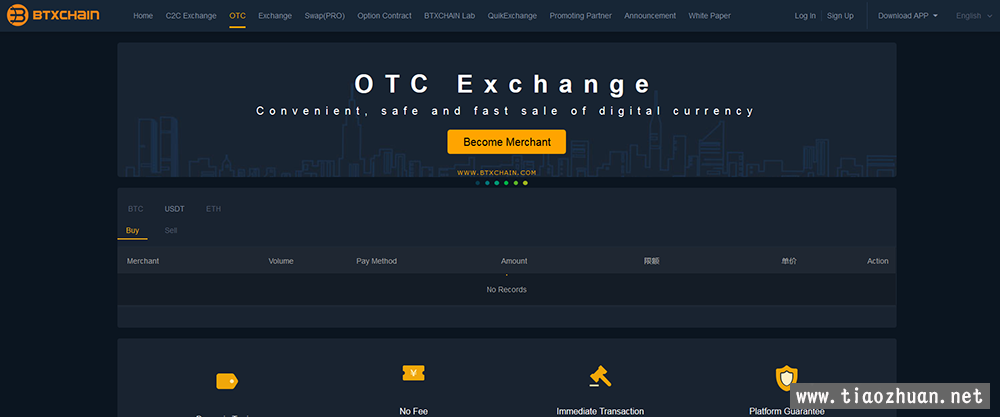The image size is (1000, 417).
Task: Click the Amount column header
Action: click(514, 261)
